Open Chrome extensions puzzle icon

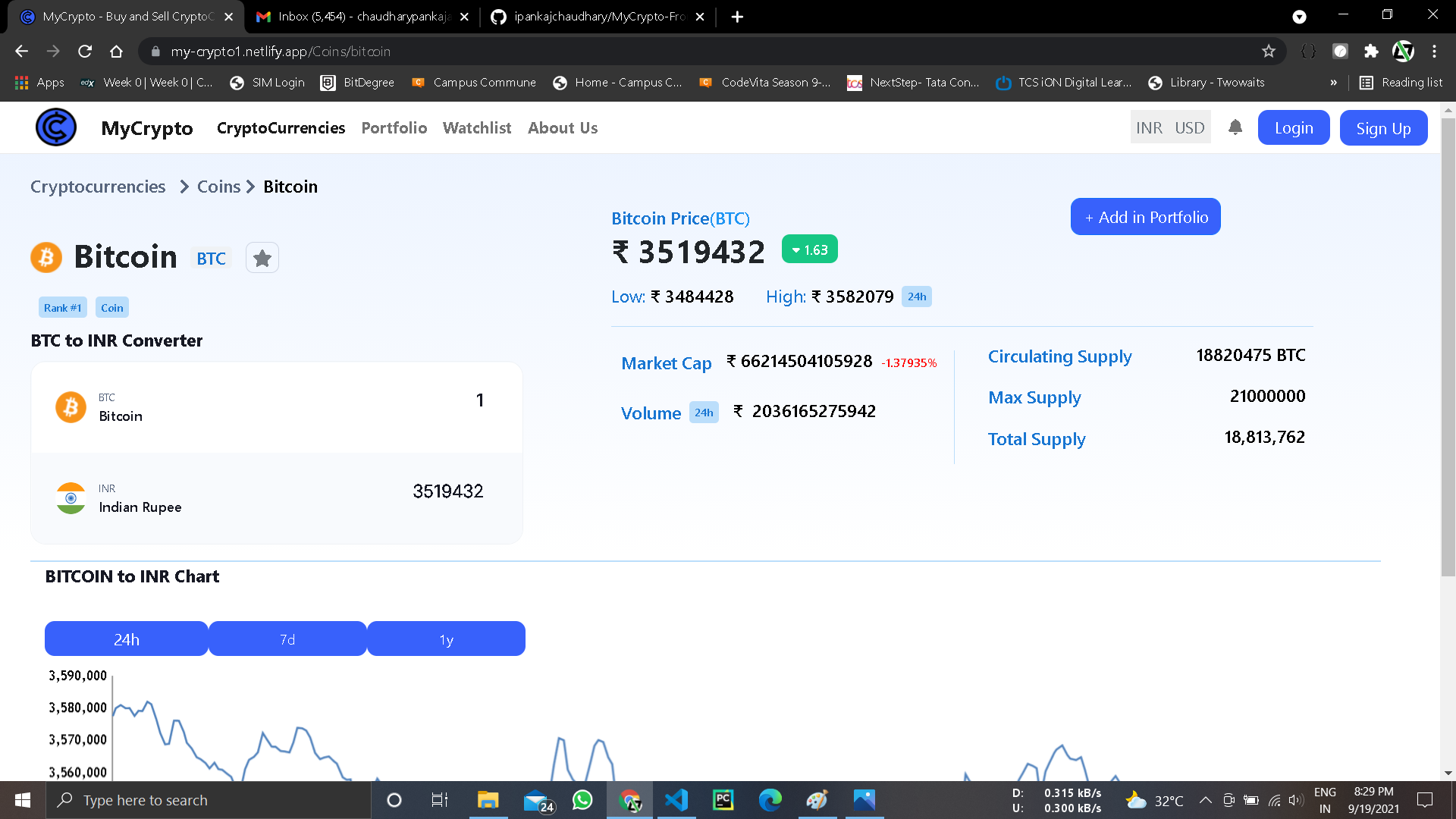click(x=1371, y=52)
